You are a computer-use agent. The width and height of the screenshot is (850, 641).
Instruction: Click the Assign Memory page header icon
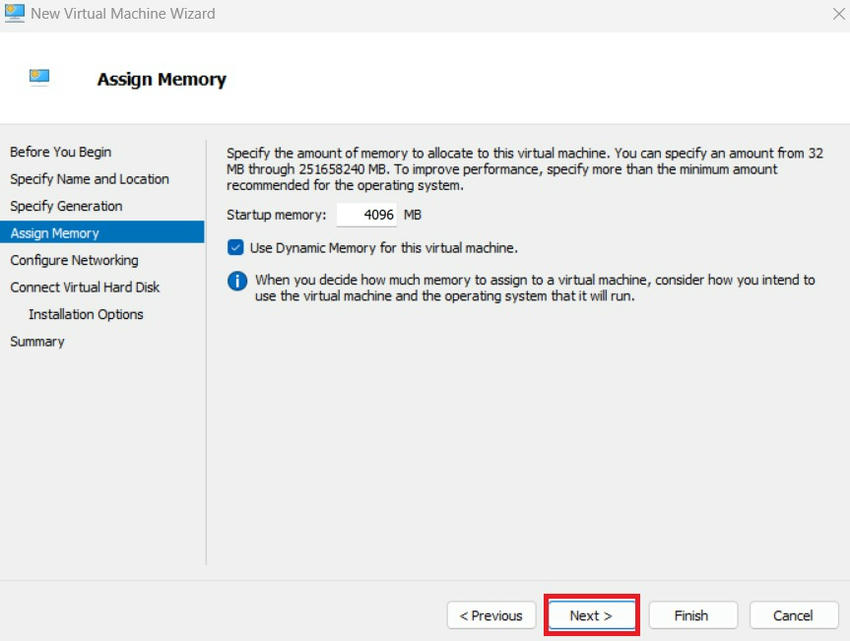click(x=38, y=74)
